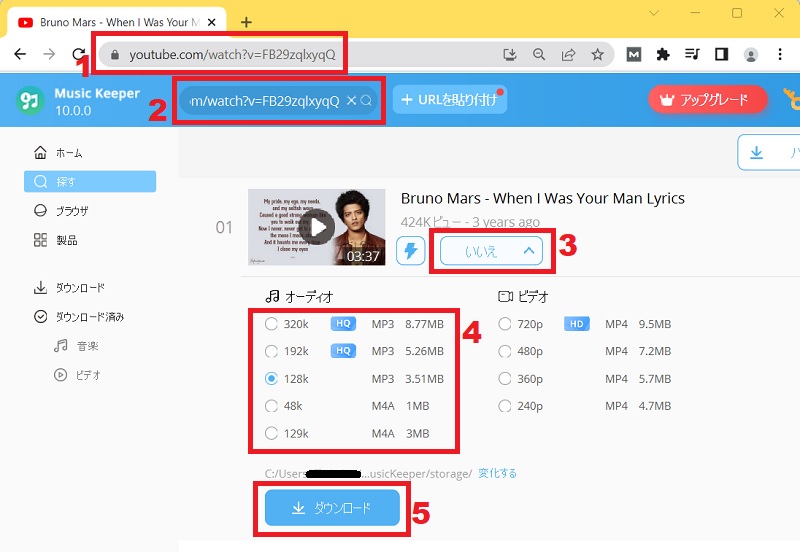The height and width of the screenshot is (552, 800).
Task: Open a new browser tab
Action: click(246, 22)
